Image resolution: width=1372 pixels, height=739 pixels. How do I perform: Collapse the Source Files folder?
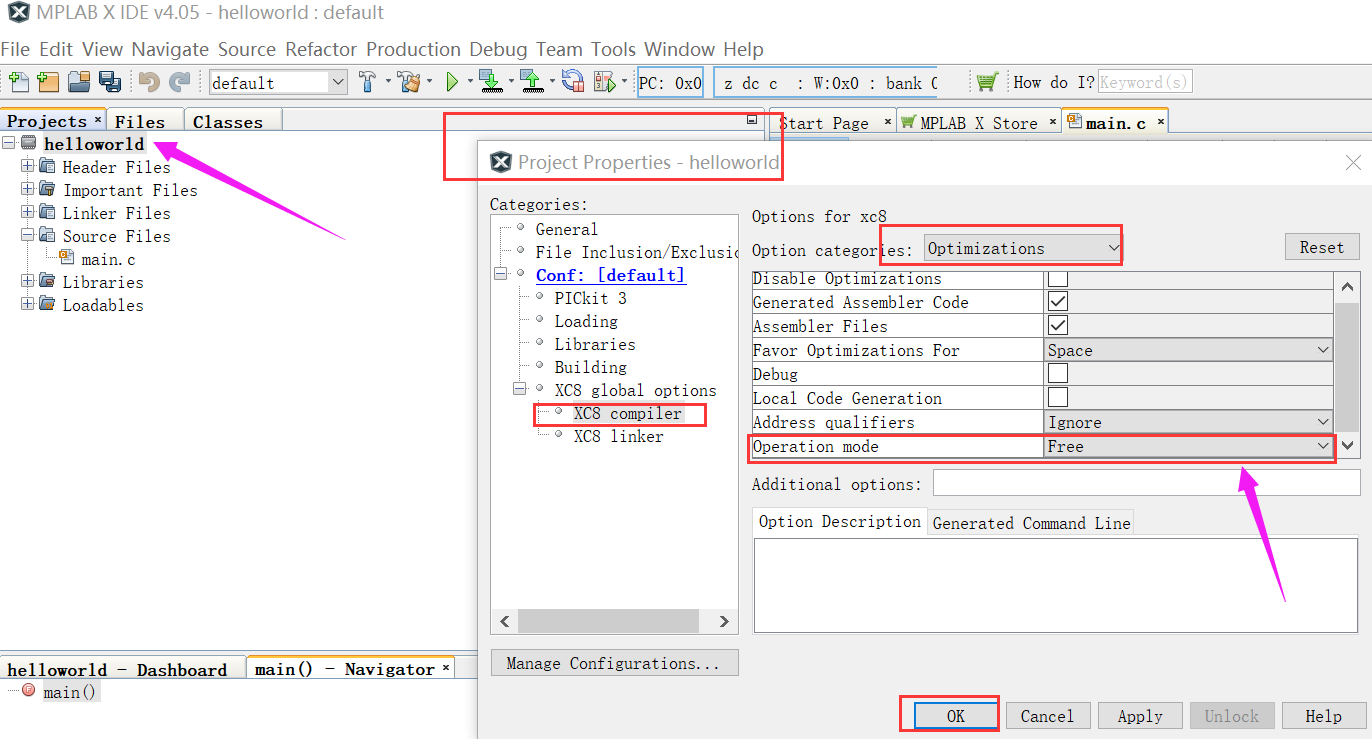coord(27,235)
